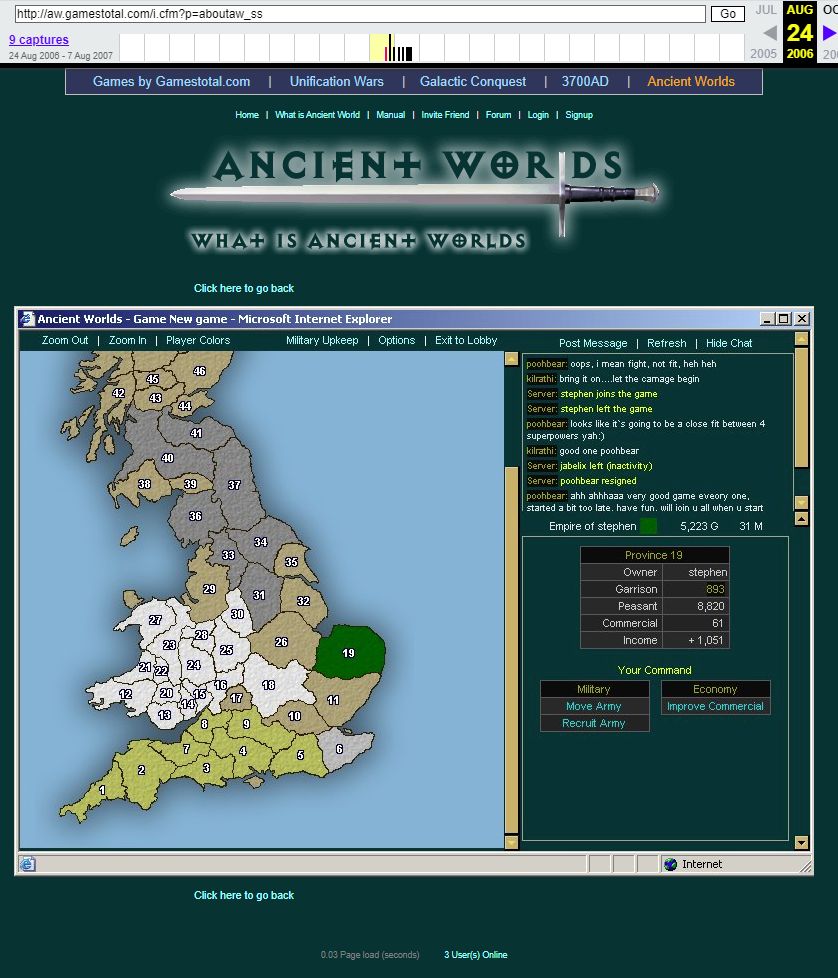Screen dimensions: 838x978
Task: Click the chat panel scroll down arrow
Action: coord(800,502)
